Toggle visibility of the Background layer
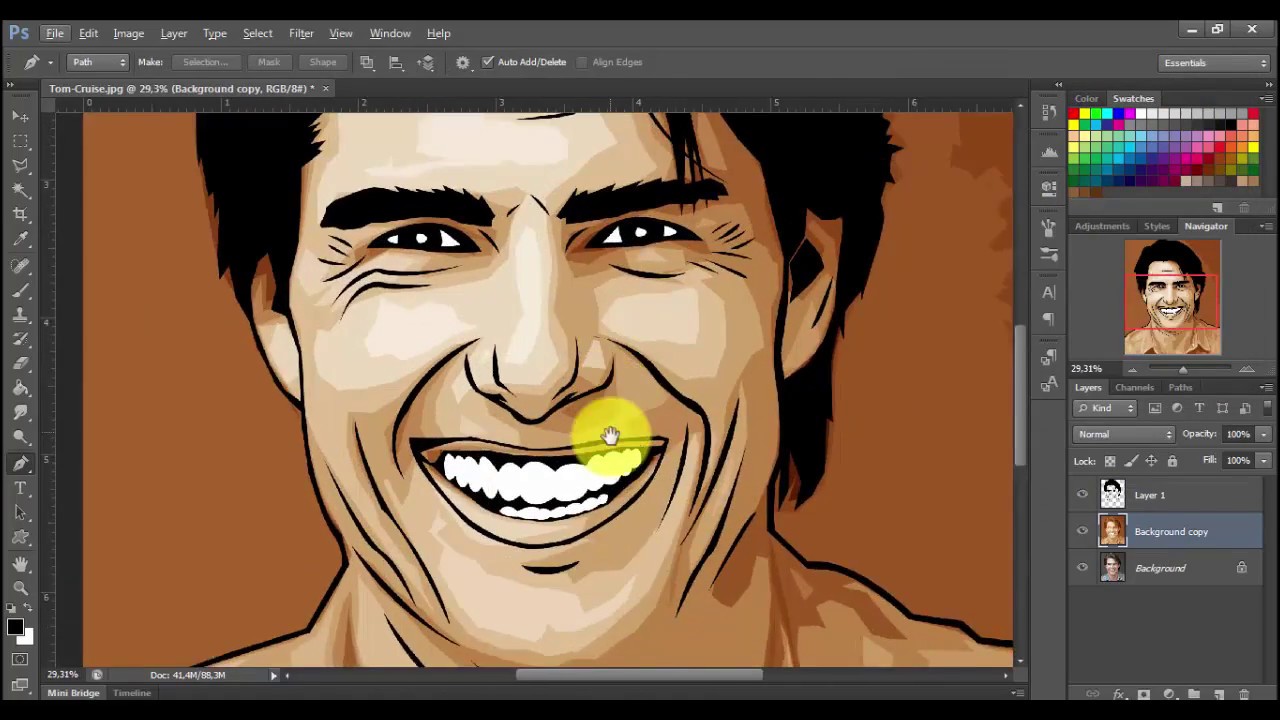The height and width of the screenshot is (720, 1280). 1082,568
